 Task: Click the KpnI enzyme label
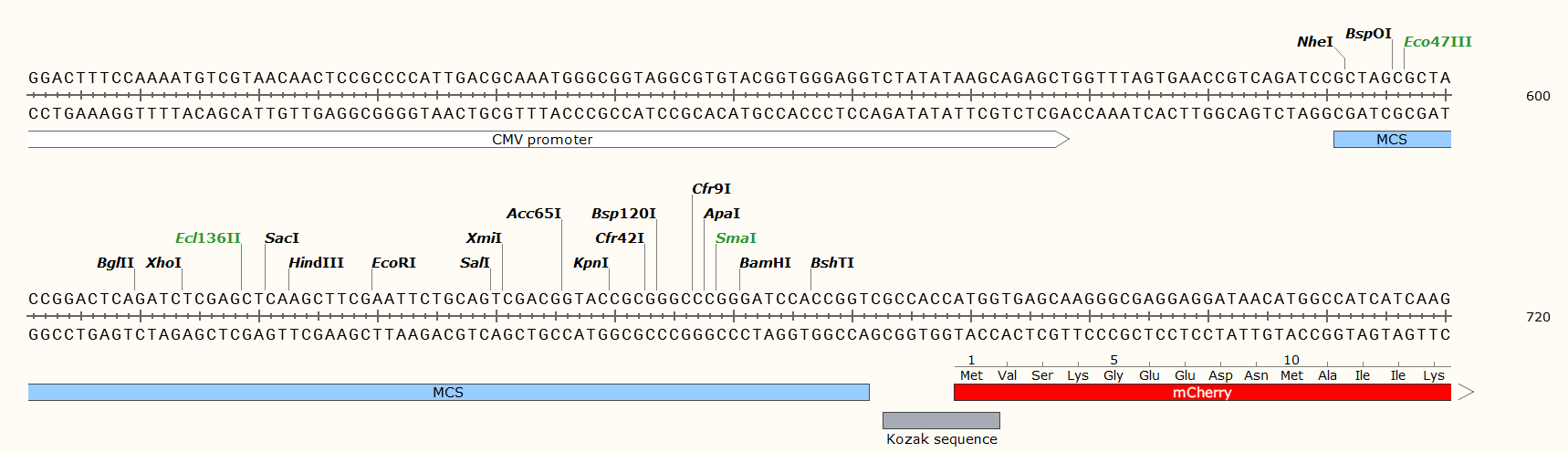(x=591, y=263)
